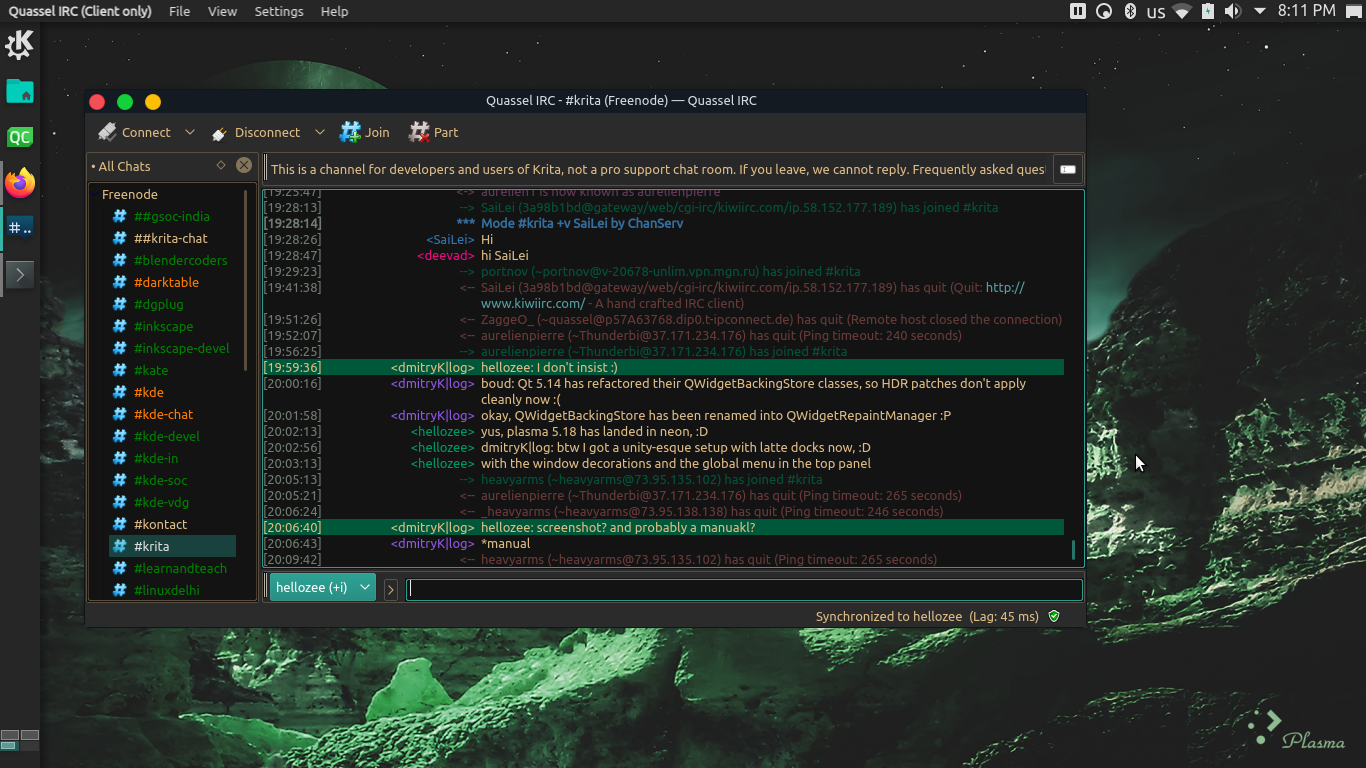1366x768 pixels.
Task: Open the #kde-vdg channel
Action: click(x=161, y=502)
